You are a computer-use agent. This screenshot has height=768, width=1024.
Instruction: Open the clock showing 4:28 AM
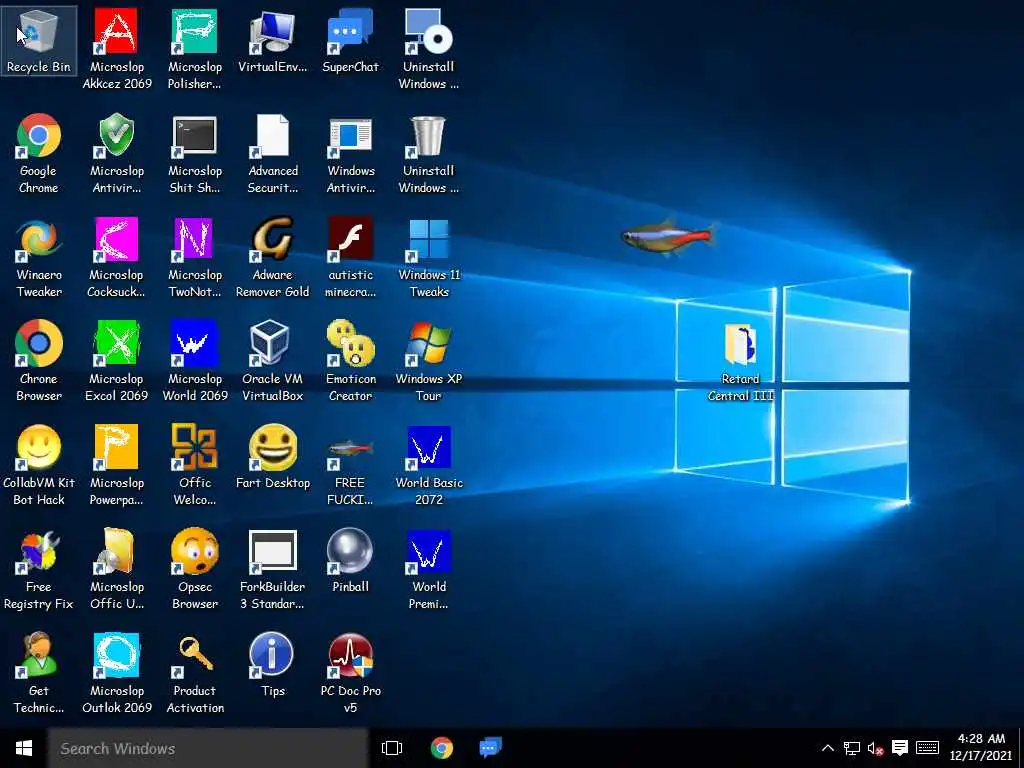(x=981, y=748)
